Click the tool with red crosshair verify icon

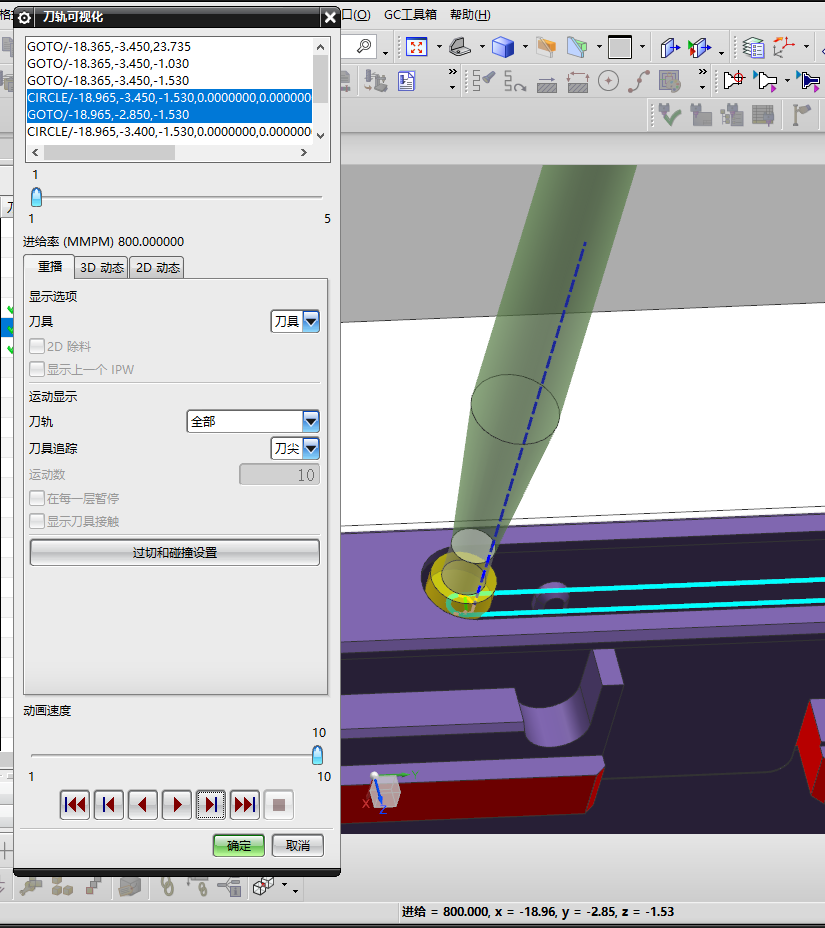[x=734, y=80]
